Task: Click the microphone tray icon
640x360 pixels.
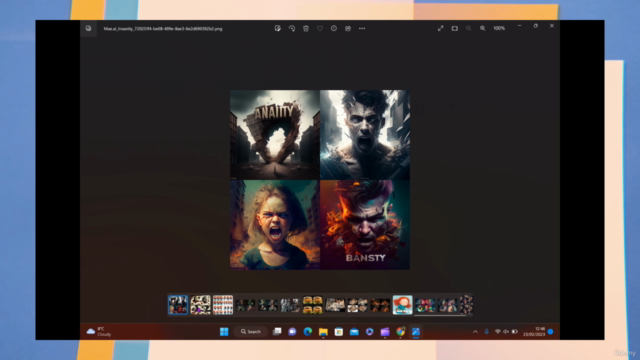Action: [487, 332]
